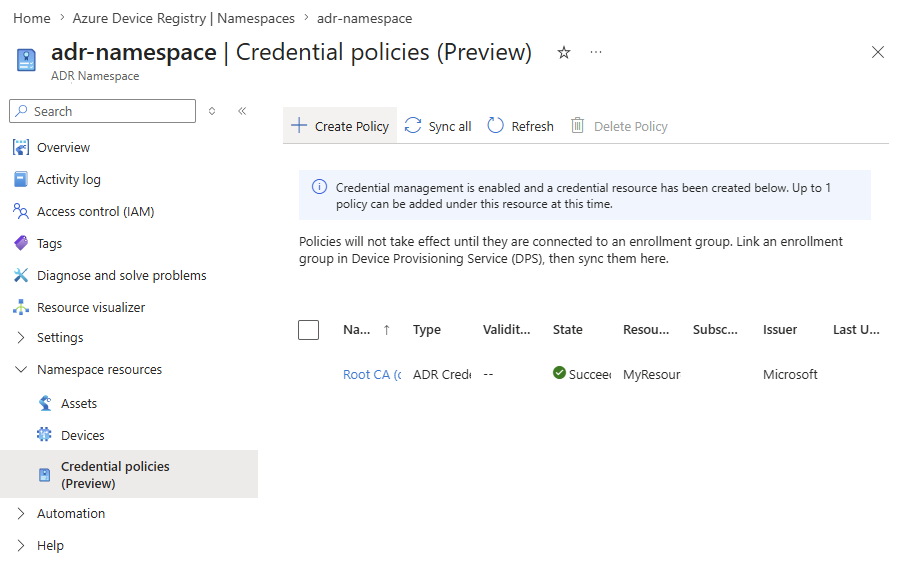Click Sync all in the toolbar
Image resolution: width=900 pixels, height=568 pixels.
click(438, 126)
